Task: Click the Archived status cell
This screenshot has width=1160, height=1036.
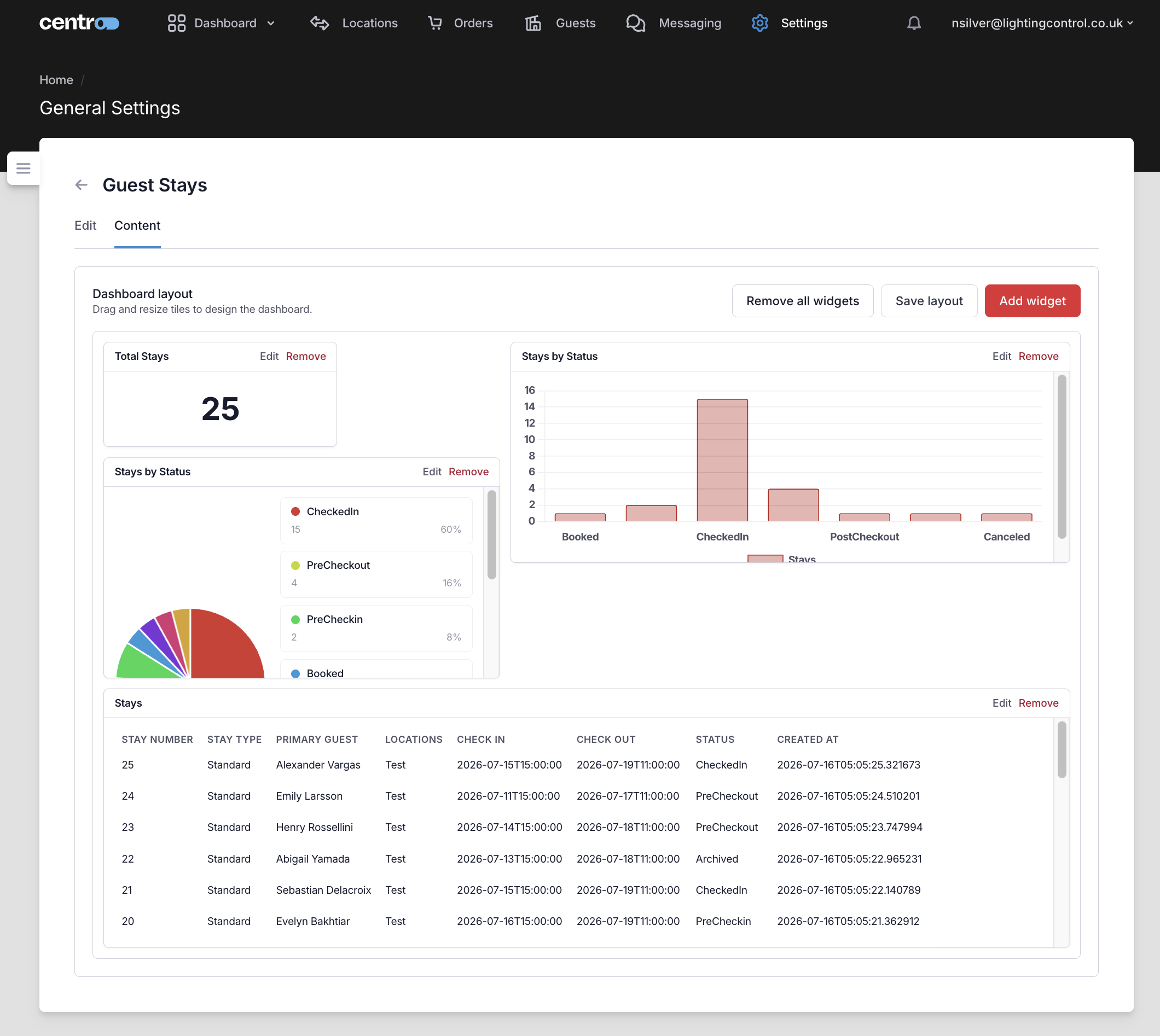Action: coord(716,859)
